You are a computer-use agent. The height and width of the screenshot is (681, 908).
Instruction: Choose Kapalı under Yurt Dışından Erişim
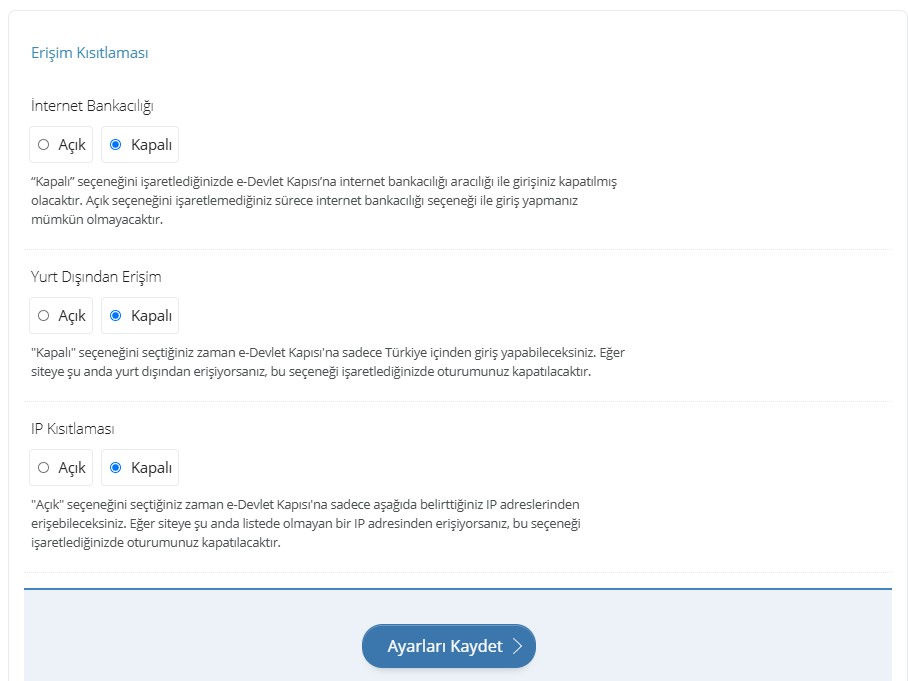coord(140,316)
